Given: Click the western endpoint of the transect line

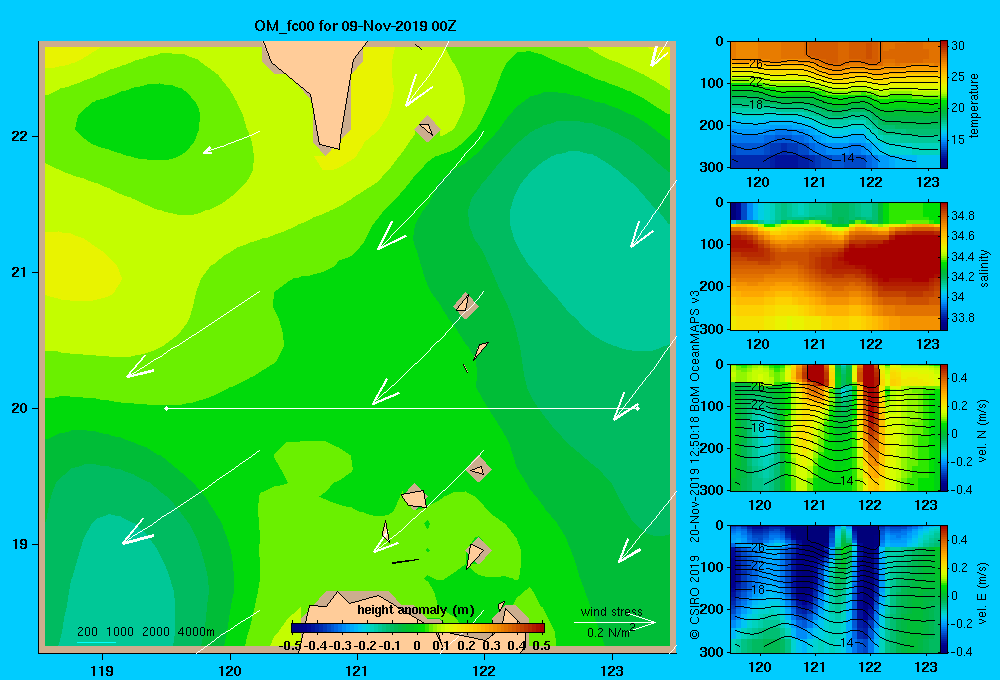Looking at the screenshot, I should click(166, 408).
